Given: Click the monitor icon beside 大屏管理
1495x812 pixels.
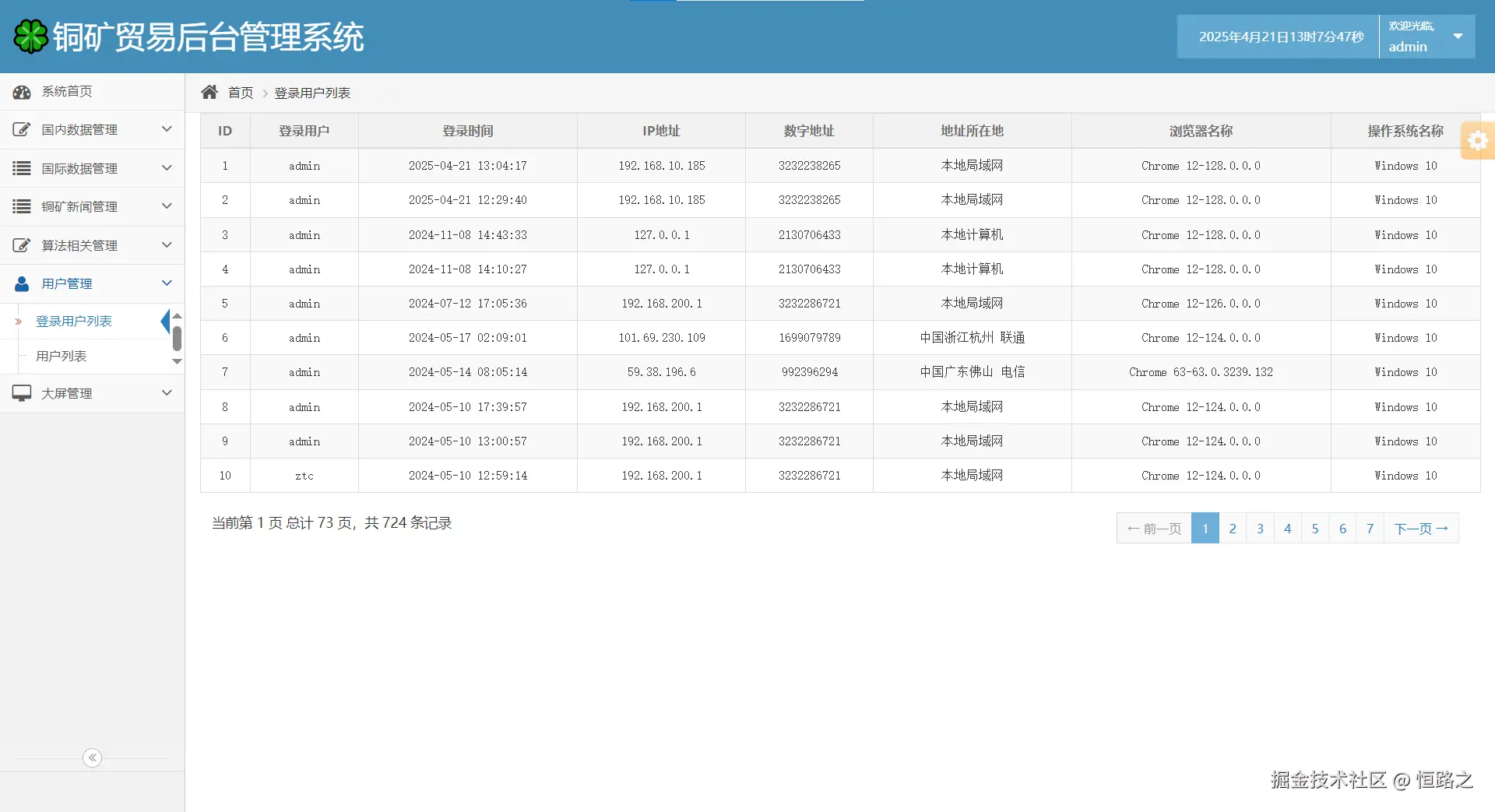Looking at the screenshot, I should click(x=22, y=393).
